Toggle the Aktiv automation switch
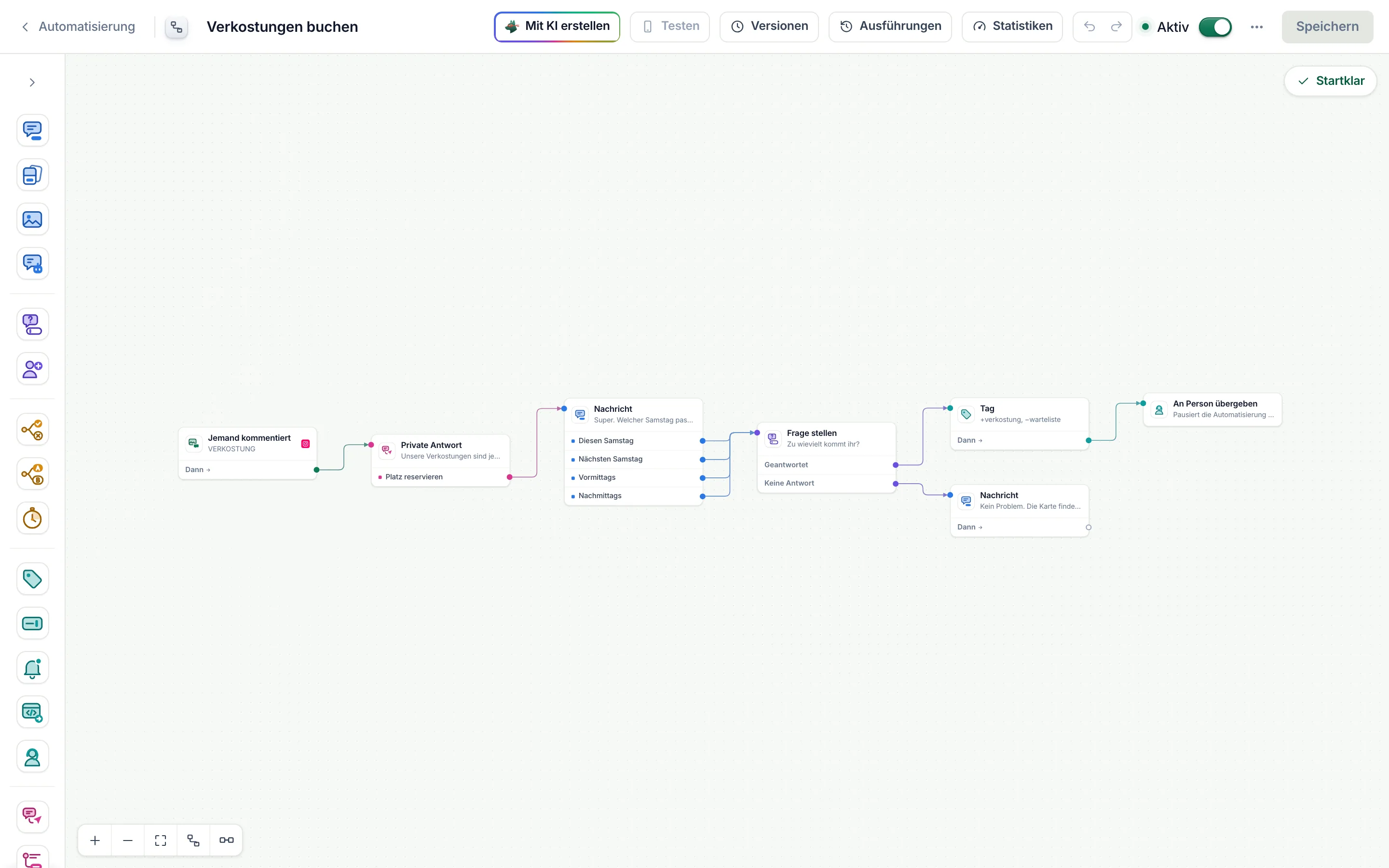This screenshot has width=1389, height=868. coord(1214,27)
